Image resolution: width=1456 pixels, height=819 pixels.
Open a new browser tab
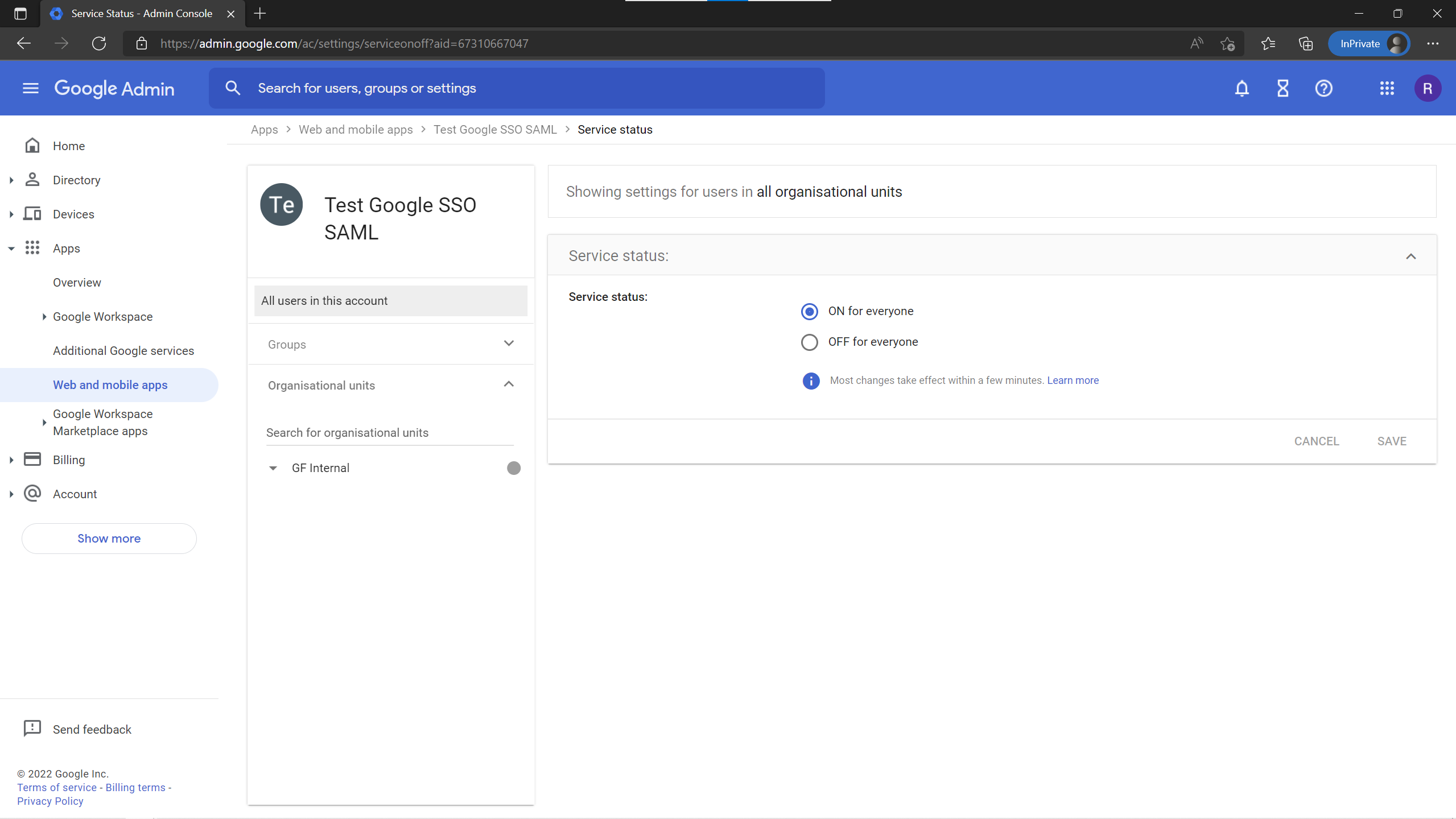[x=260, y=14]
